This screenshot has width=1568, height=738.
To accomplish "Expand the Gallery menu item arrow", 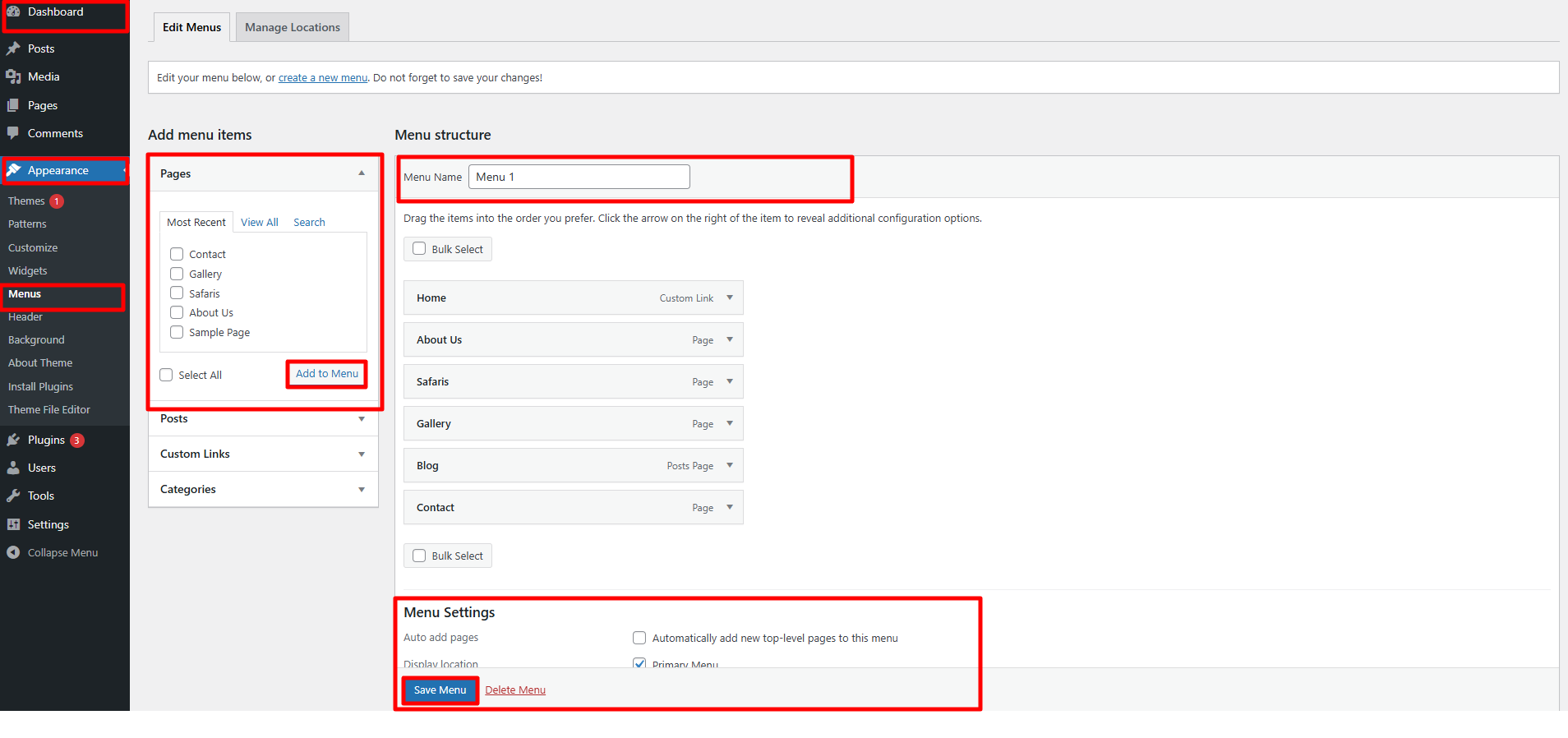I will tap(730, 423).
